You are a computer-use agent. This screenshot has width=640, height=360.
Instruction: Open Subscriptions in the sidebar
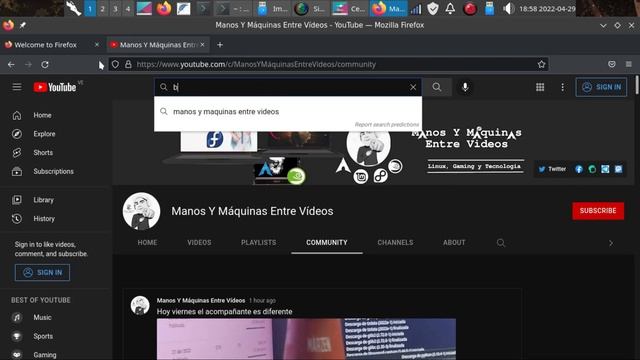pyautogui.click(x=56, y=171)
